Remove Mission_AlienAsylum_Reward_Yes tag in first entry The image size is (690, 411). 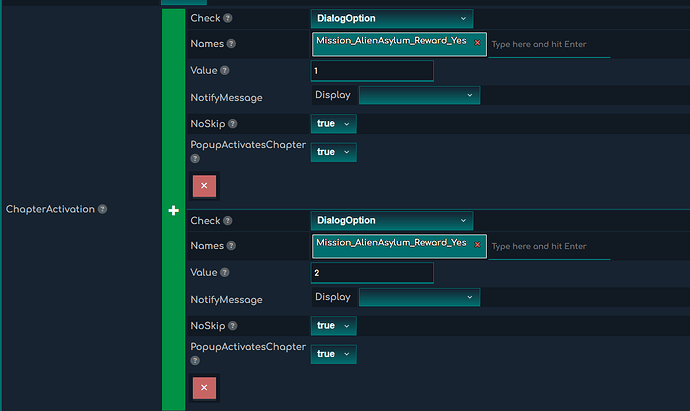tap(477, 43)
